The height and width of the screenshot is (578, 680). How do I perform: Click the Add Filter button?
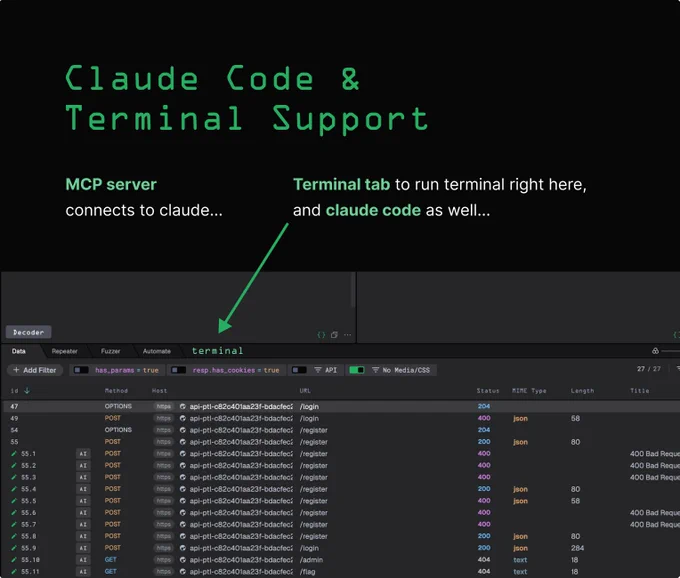pos(35,370)
